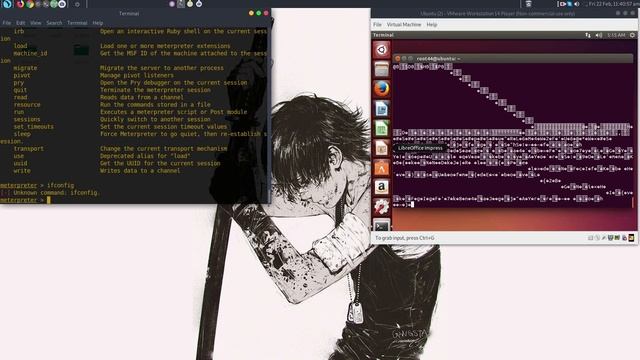Screen dimensions: 640x360
Task: Open LibreOffice Calc in the launcher
Action: pyautogui.click(x=381, y=128)
